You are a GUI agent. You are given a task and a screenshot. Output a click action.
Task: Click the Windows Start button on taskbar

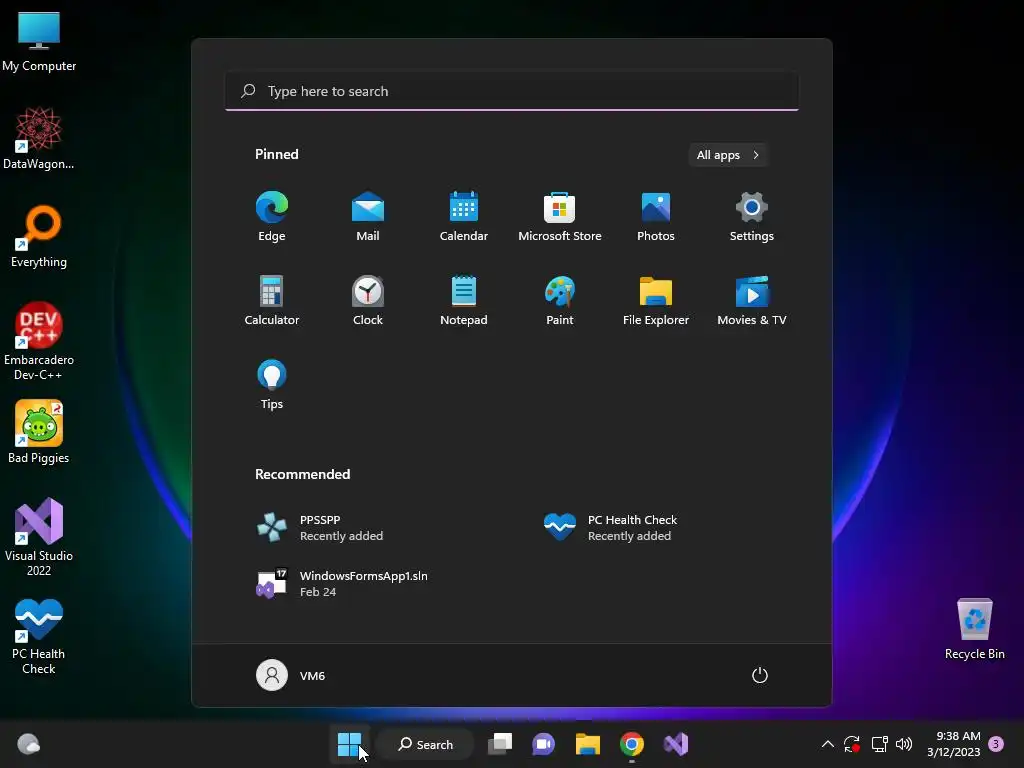pyautogui.click(x=349, y=744)
